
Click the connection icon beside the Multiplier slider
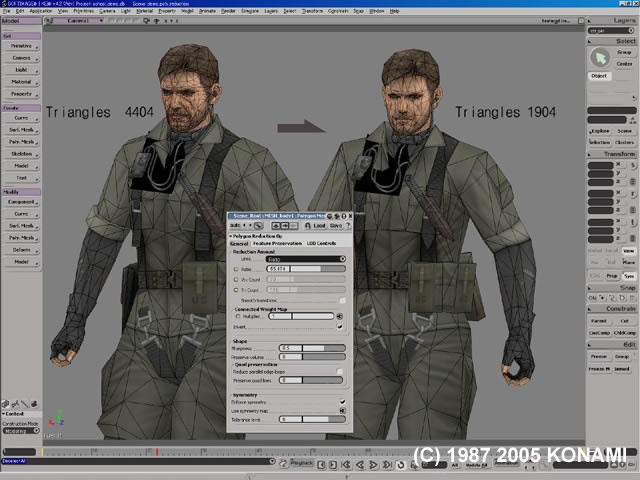click(340, 316)
